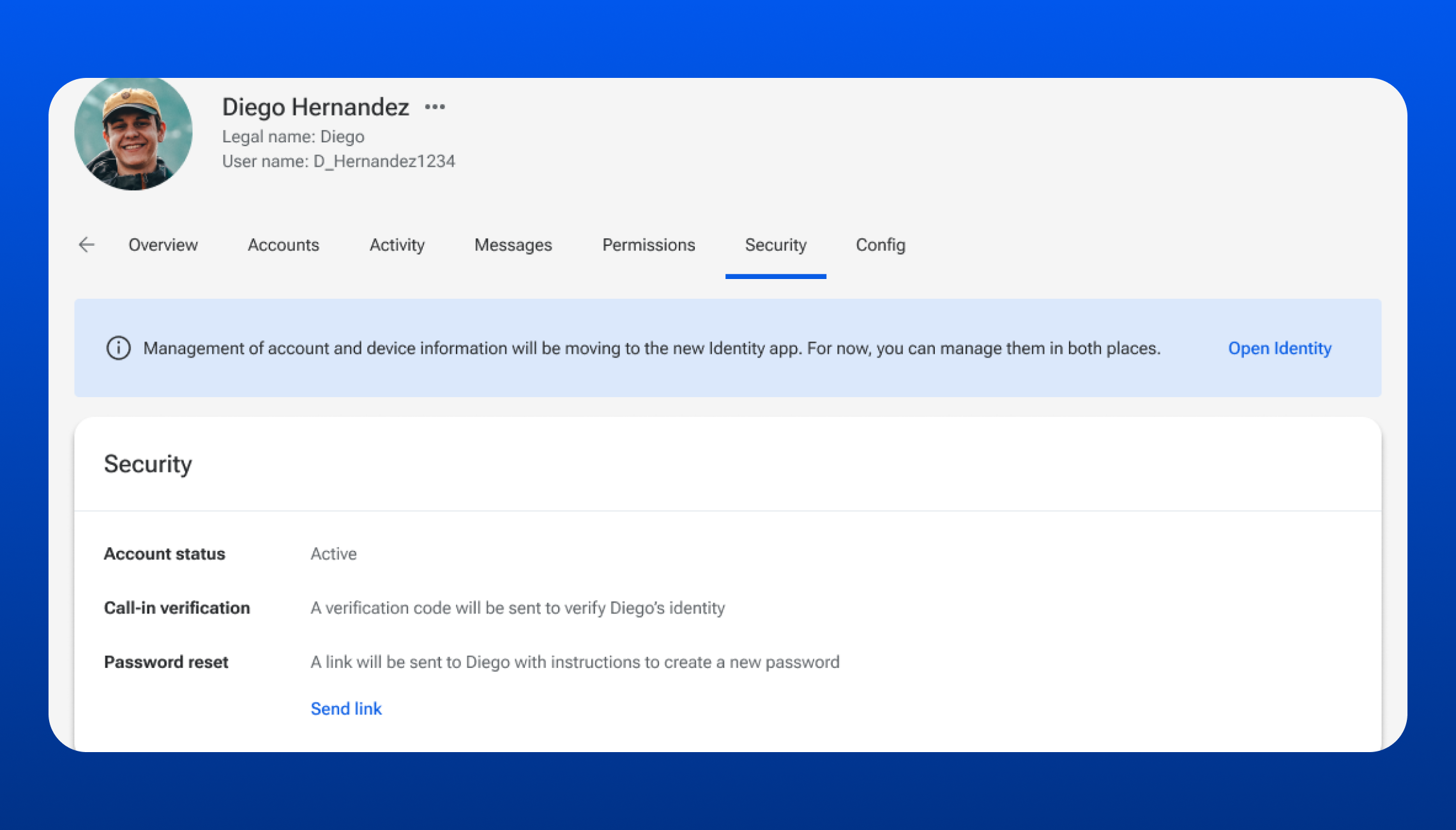1456x830 pixels.
Task: Click the back arrow icon
Action: click(87, 245)
